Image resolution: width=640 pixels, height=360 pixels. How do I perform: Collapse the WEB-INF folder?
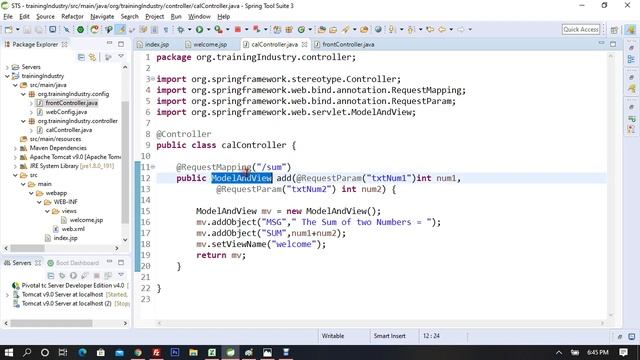pos(40,202)
